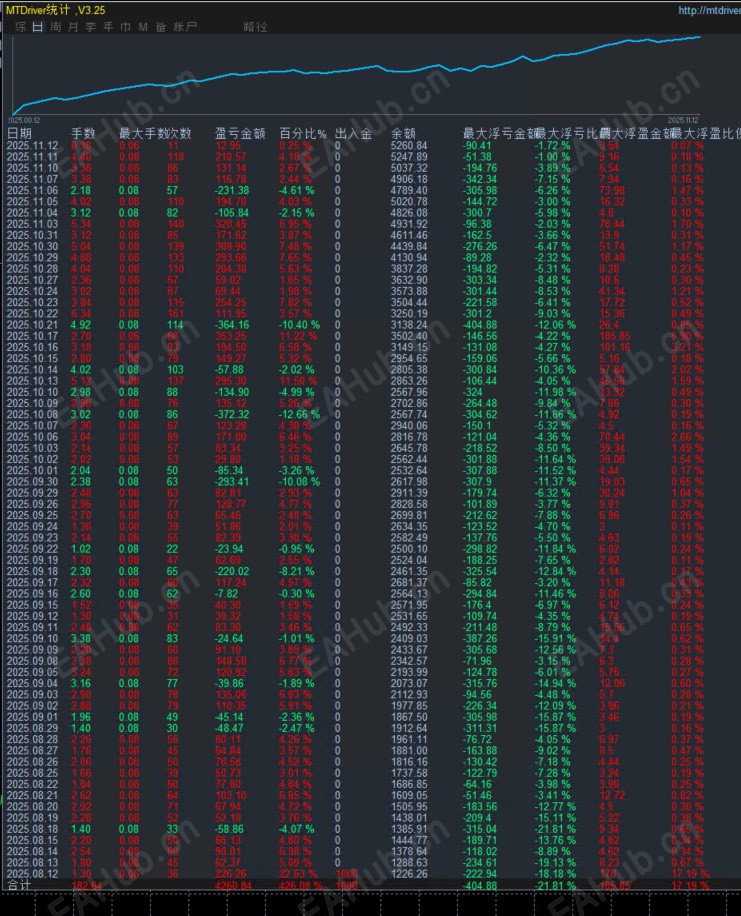Click the loss amount -231.38

[x=231, y=190]
